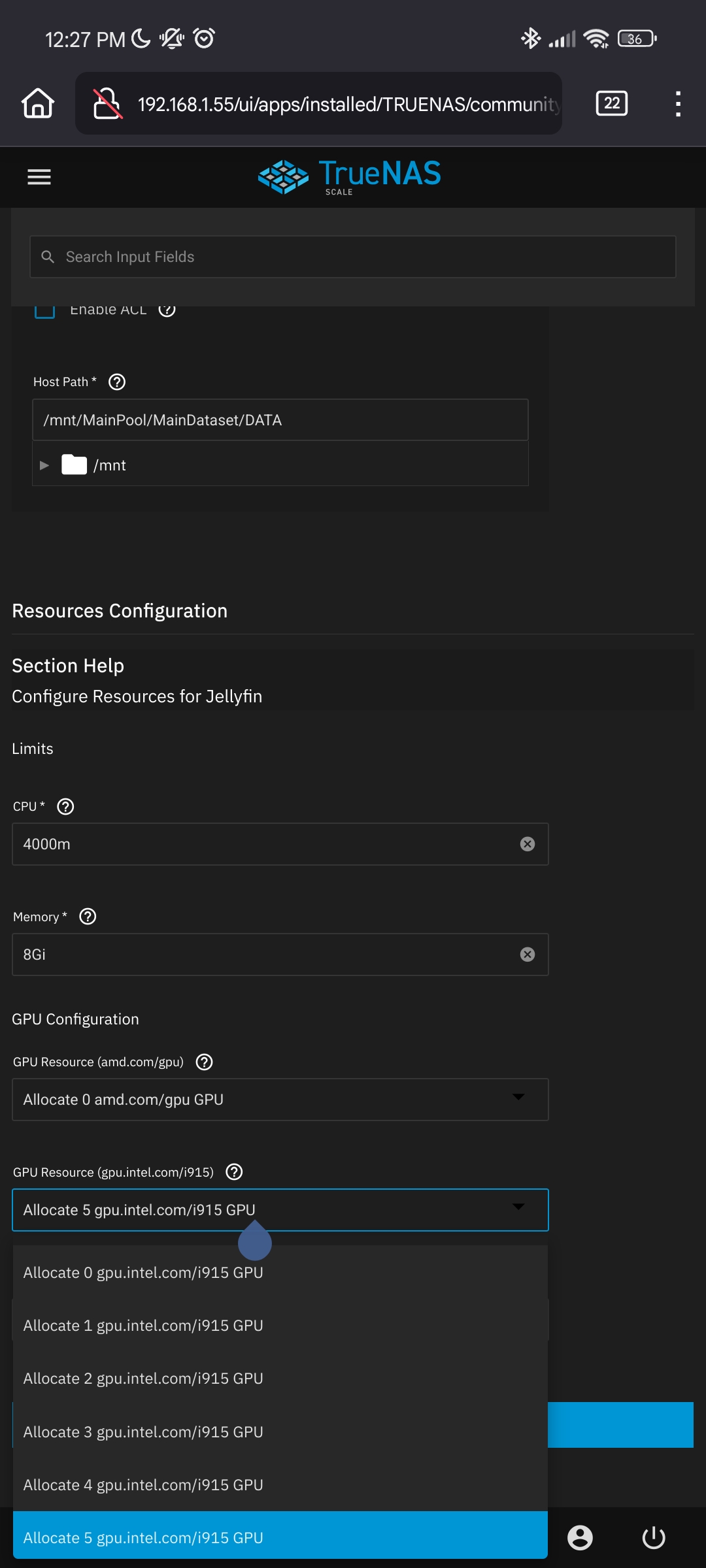Choose Allocate 2 gpu.intel.com/i915 GPU option
Image resolution: width=706 pixels, height=1568 pixels.
[143, 1379]
